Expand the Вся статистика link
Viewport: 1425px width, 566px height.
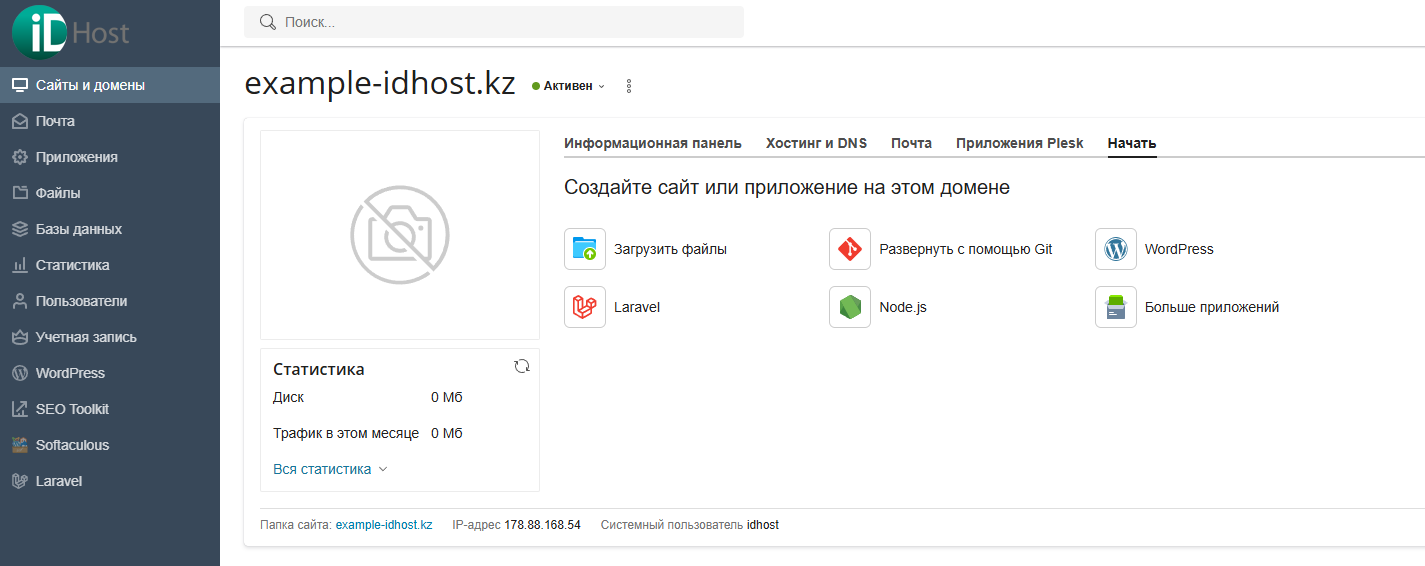point(330,469)
